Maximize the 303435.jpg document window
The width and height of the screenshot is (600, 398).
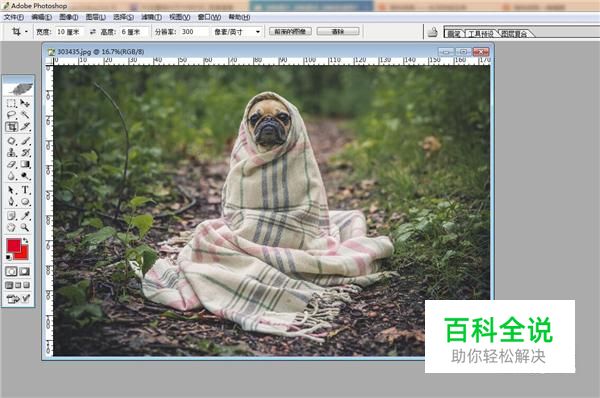tap(463, 52)
